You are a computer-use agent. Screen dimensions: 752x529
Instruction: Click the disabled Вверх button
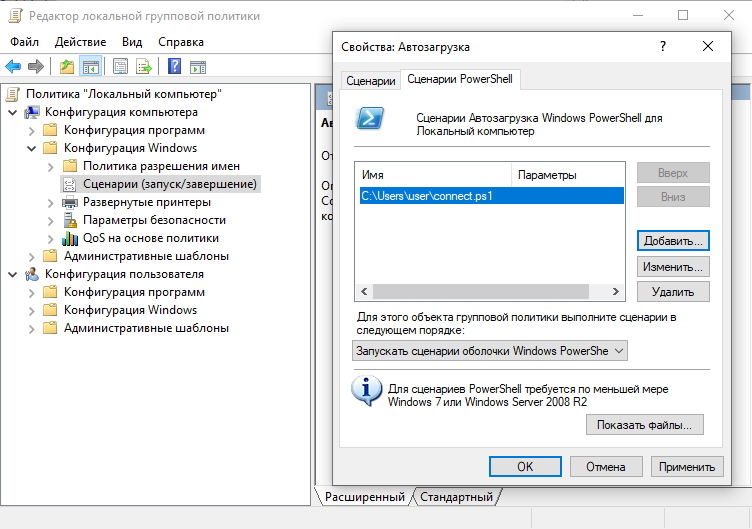673,173
